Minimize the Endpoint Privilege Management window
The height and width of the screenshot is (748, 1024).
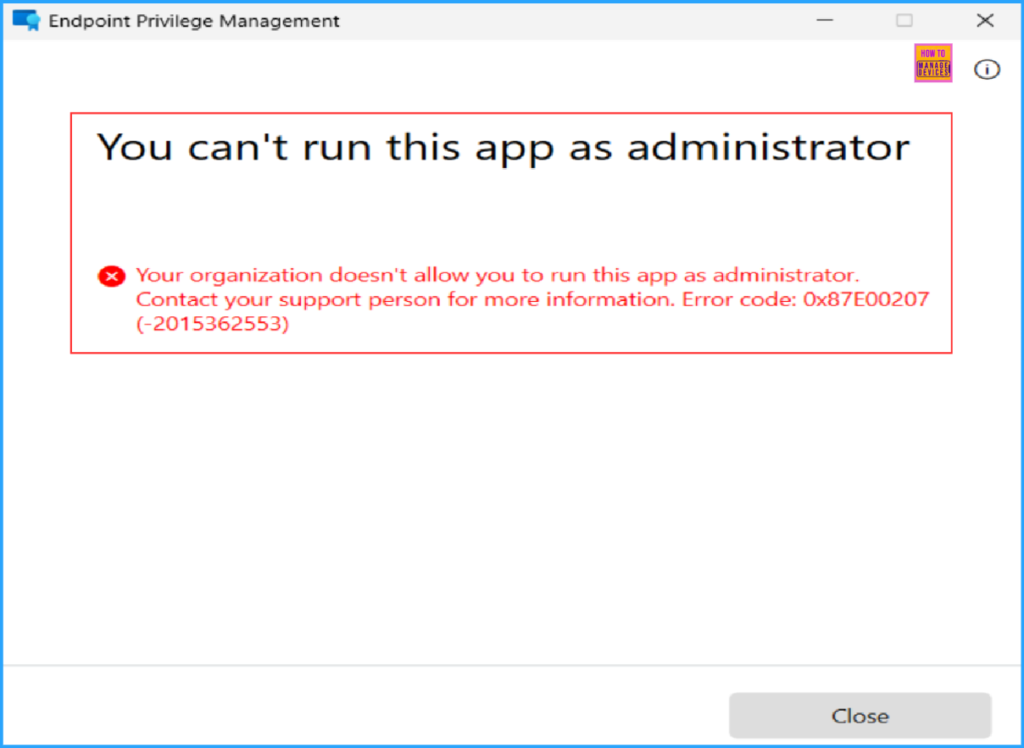(x=825, y=20)
